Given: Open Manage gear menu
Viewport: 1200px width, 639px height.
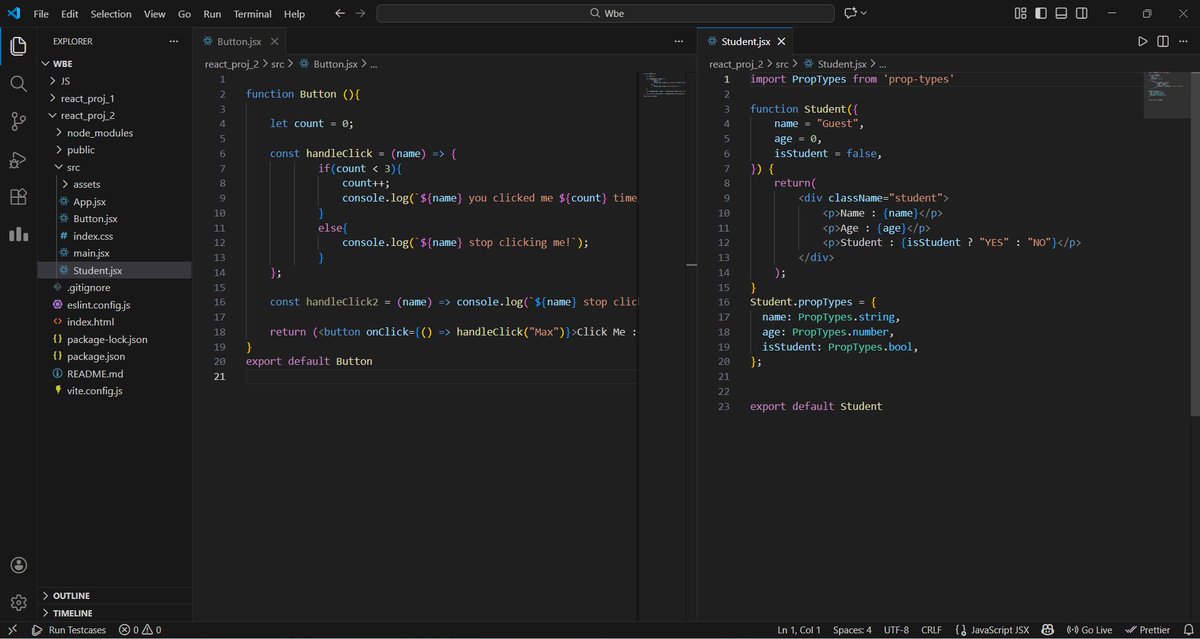Looking at the screenshot, I should (18, 603).
